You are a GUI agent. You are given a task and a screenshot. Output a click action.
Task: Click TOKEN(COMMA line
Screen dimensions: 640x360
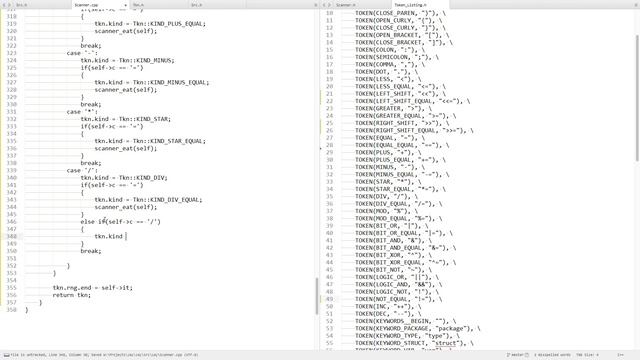point(390,64)
